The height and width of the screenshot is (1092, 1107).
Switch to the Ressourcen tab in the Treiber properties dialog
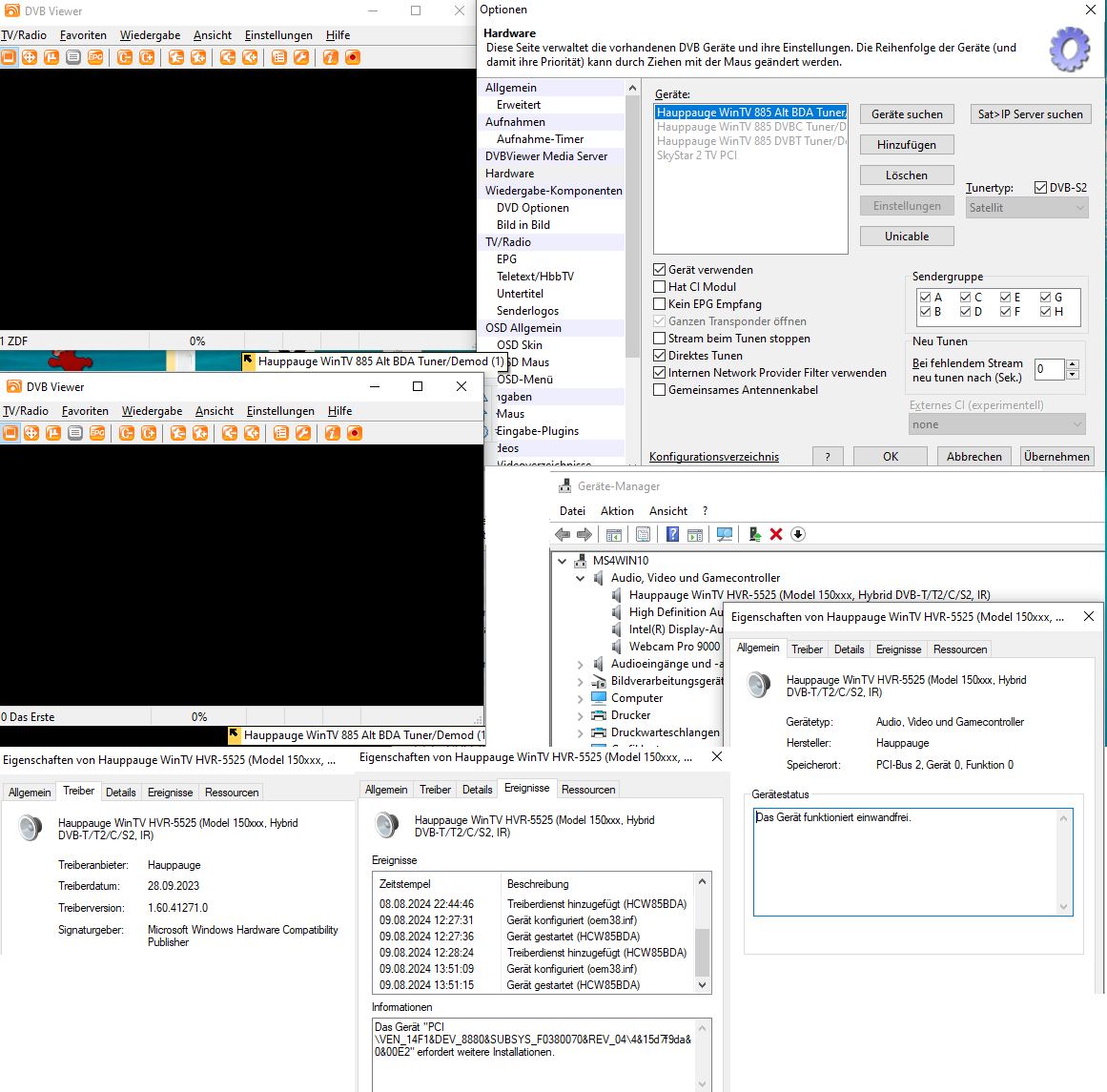click(232, 793)
